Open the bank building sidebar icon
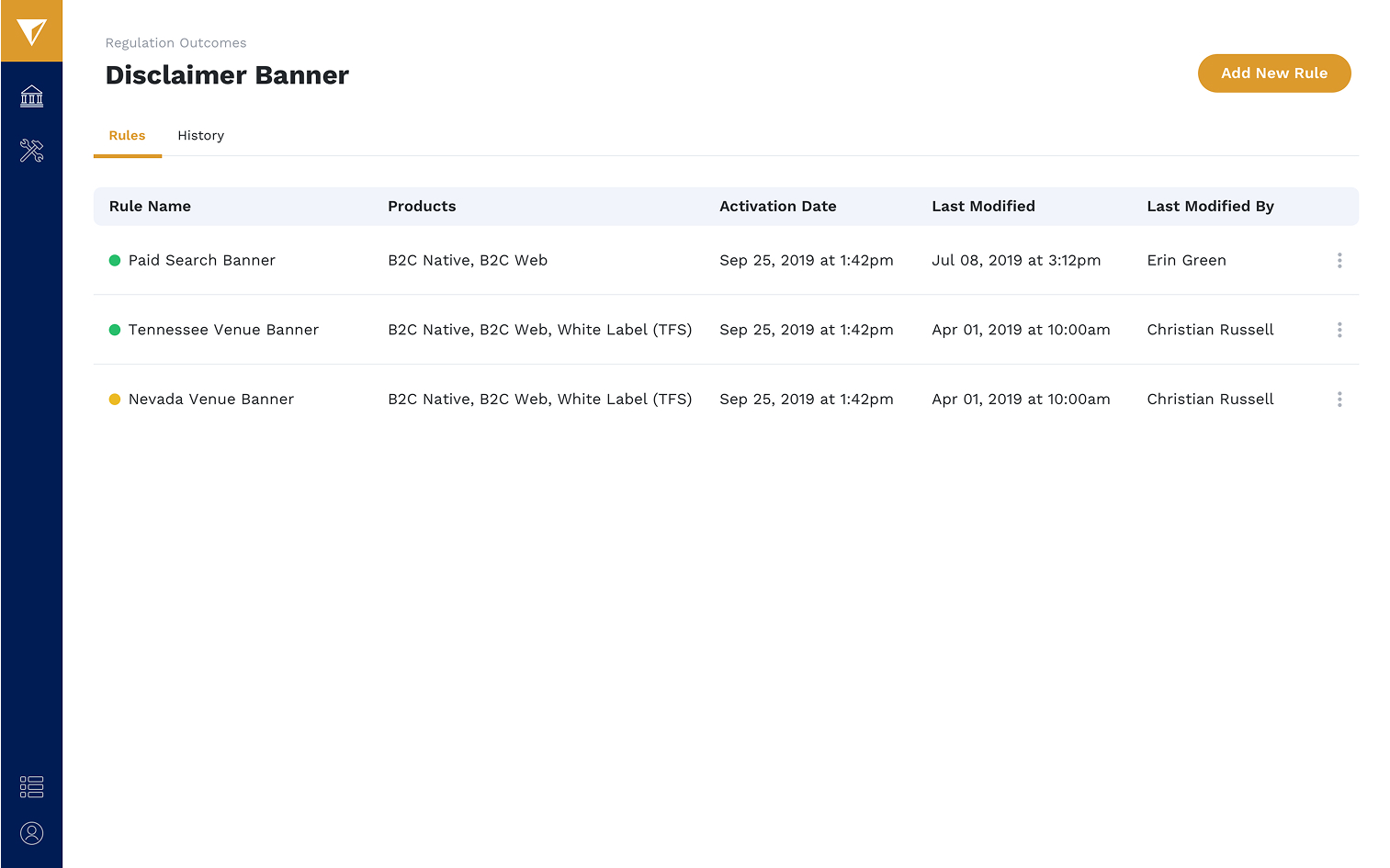This screenshot has height=868, width=1390. click(x=31, y=96)
